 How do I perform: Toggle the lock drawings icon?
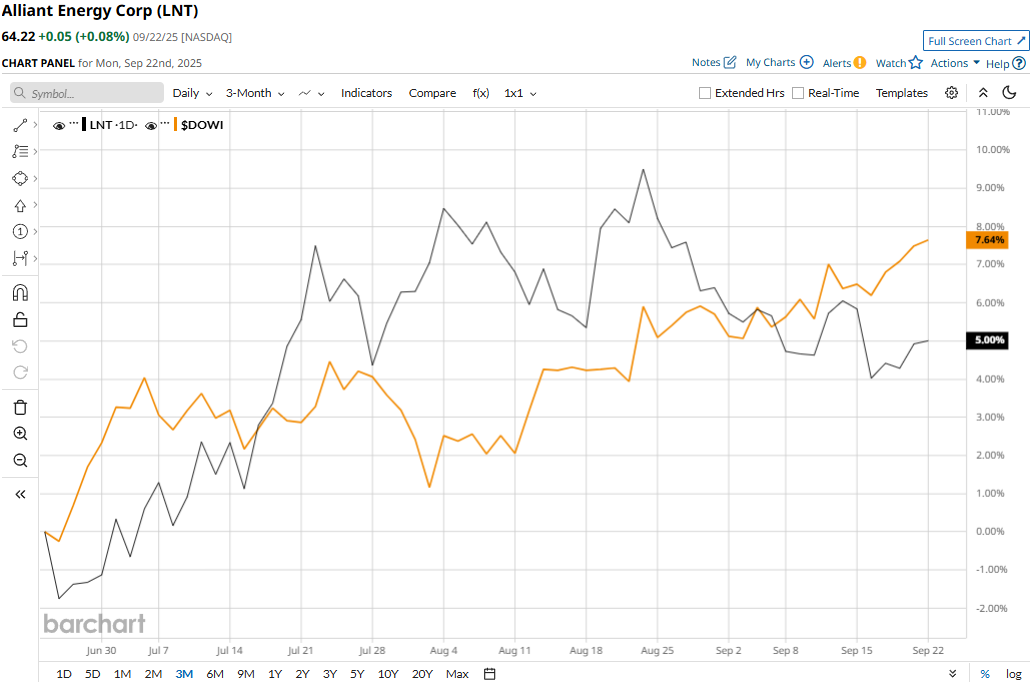[20, 319]
